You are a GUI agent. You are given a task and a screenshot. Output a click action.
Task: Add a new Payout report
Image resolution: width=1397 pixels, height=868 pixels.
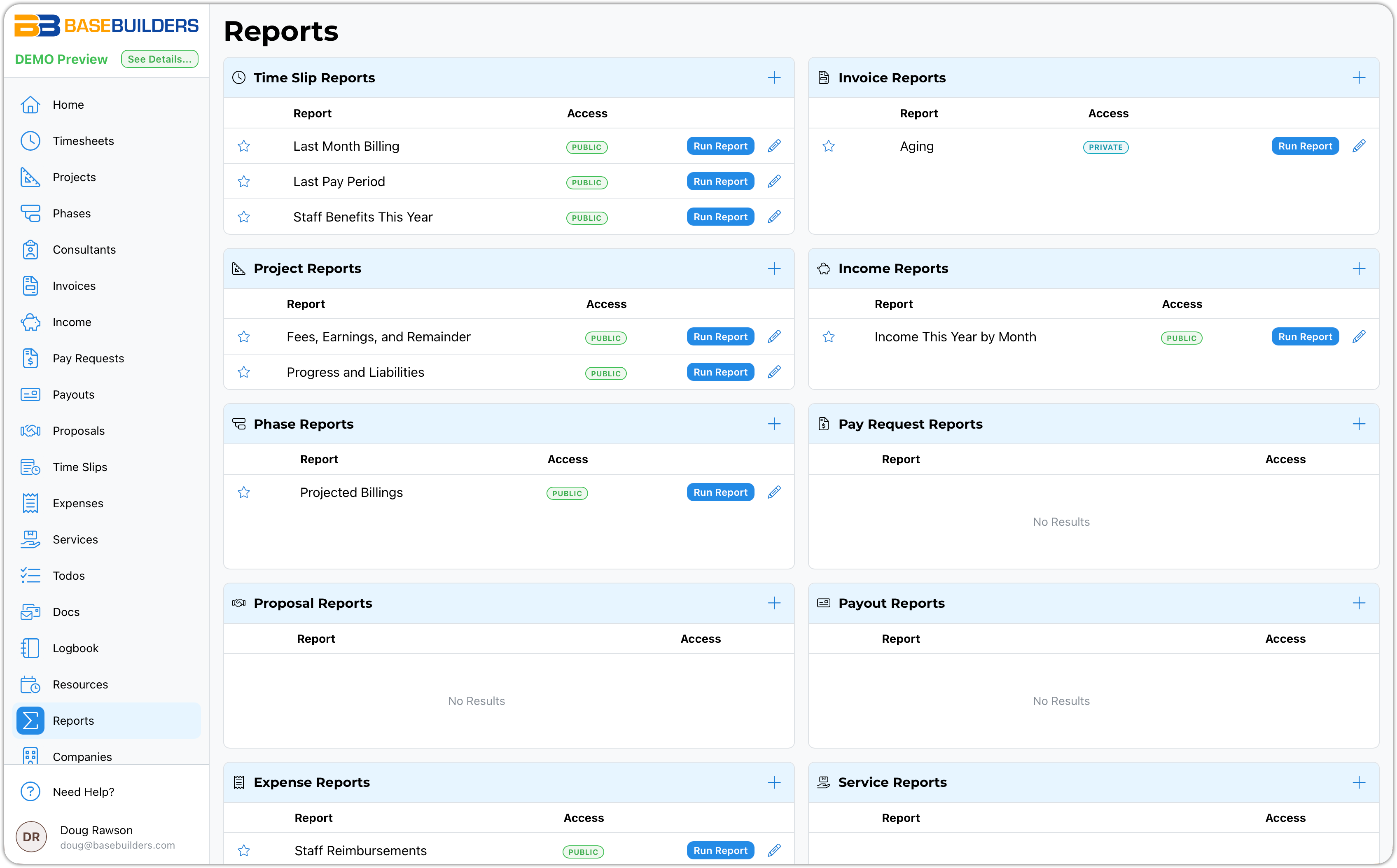[x=1359, y=603]
